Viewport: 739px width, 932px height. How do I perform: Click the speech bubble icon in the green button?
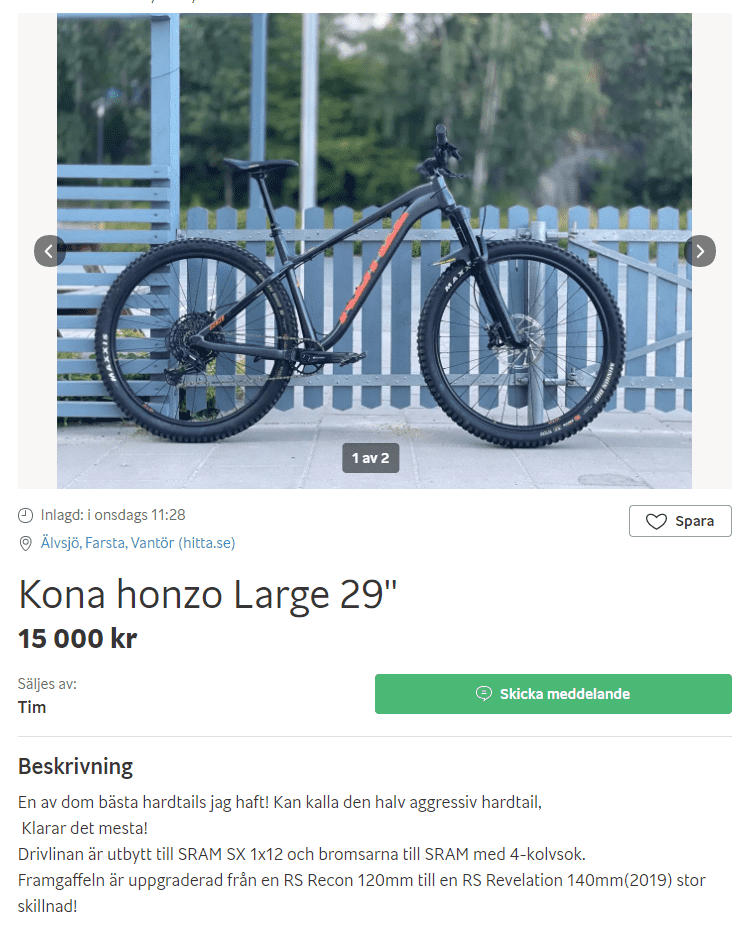(484, 694)
